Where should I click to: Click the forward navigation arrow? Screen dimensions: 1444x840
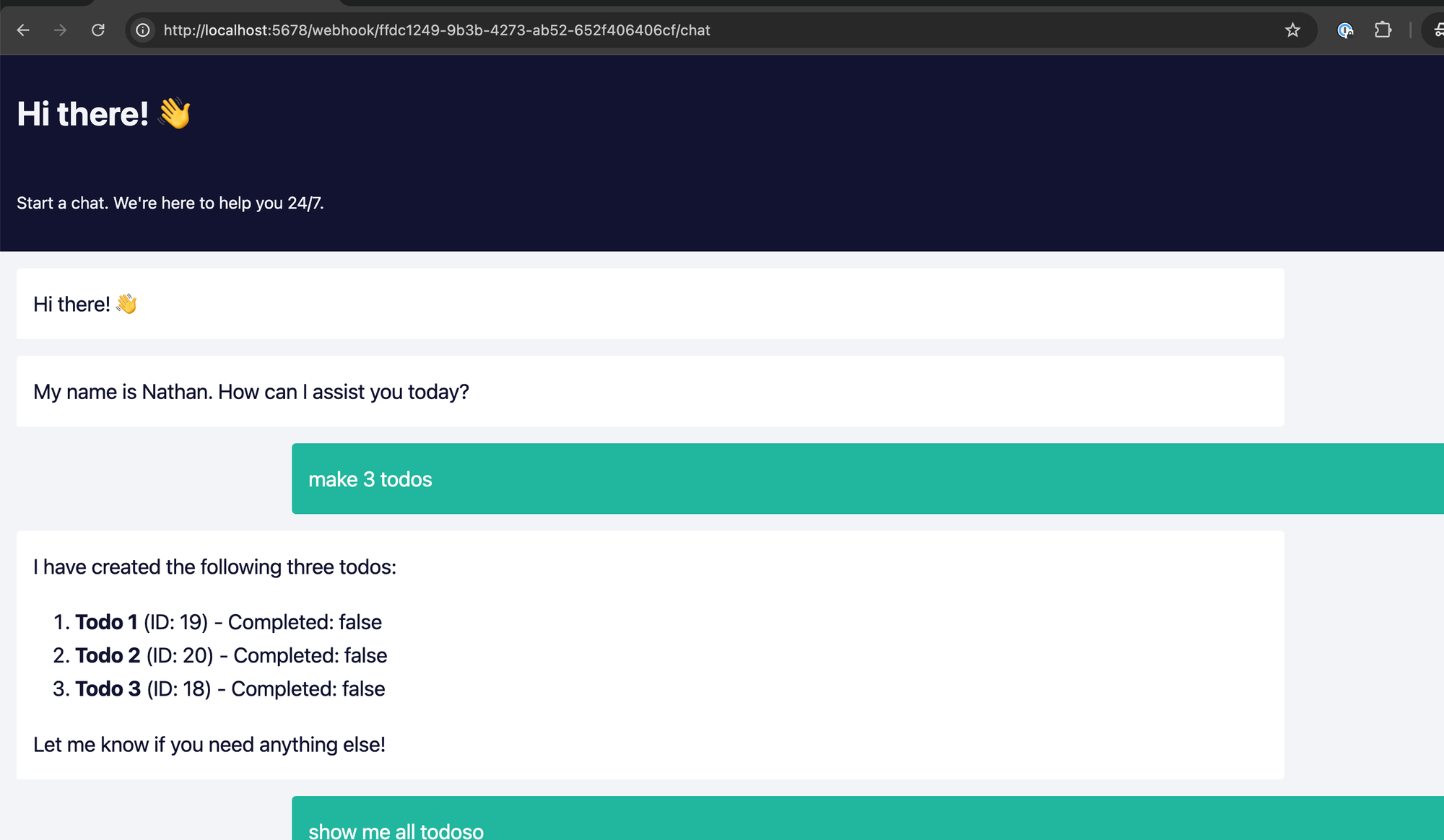coord(61,30)
